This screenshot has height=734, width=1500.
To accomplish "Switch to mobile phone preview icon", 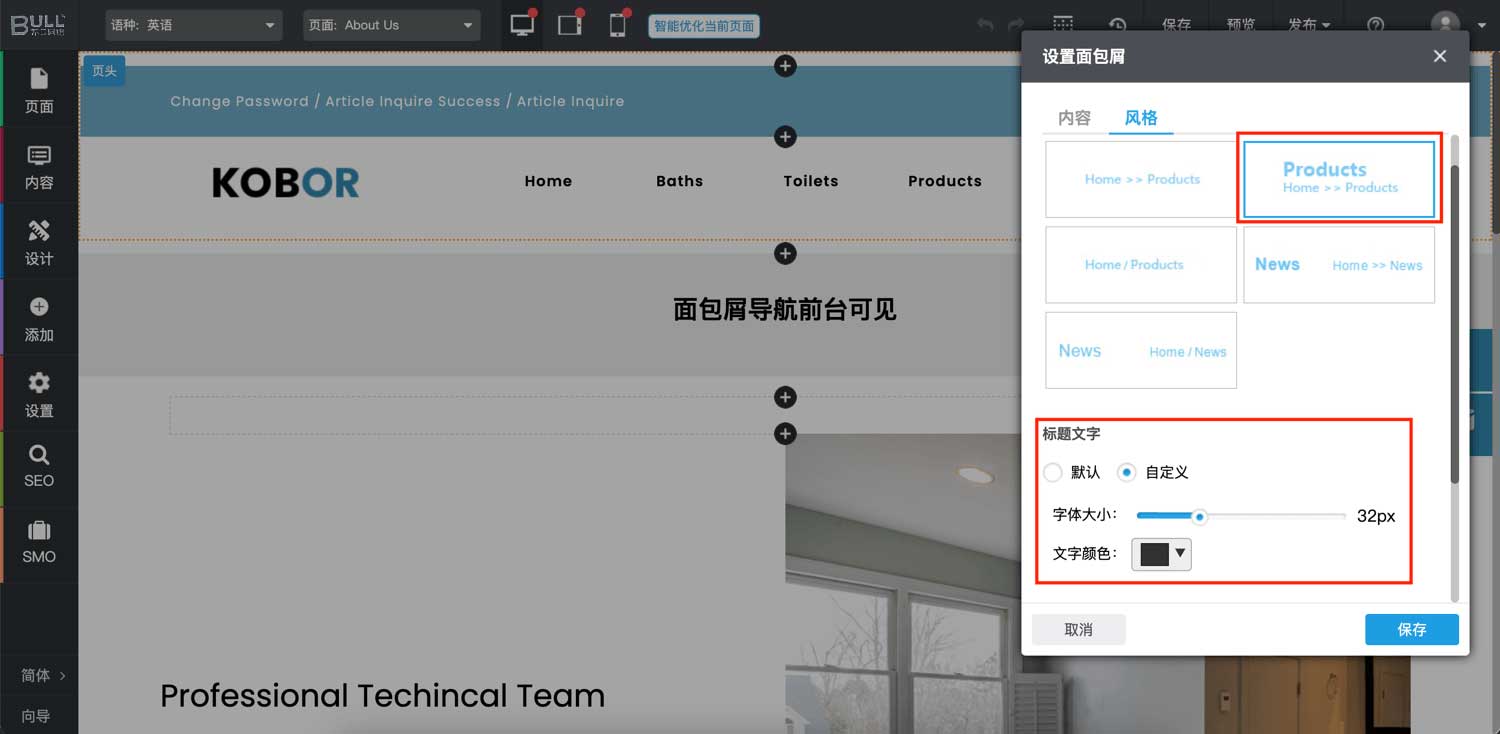I will tap(618, 25).
